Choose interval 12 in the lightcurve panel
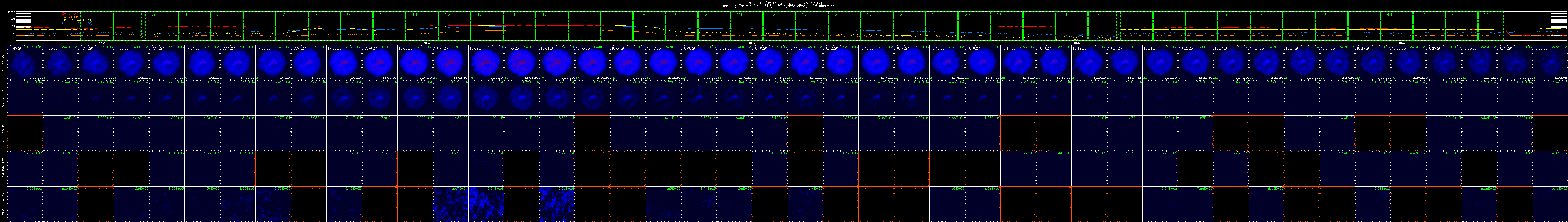Screen dimensions: 1568x222 (454, 26)
